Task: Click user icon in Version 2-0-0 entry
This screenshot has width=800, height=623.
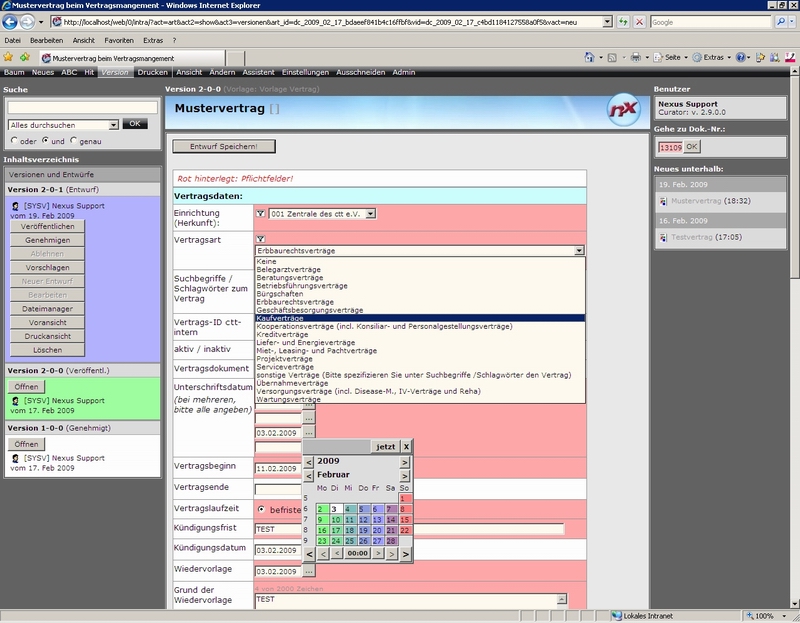Action: pyautogui.click(x=15, y=401)
